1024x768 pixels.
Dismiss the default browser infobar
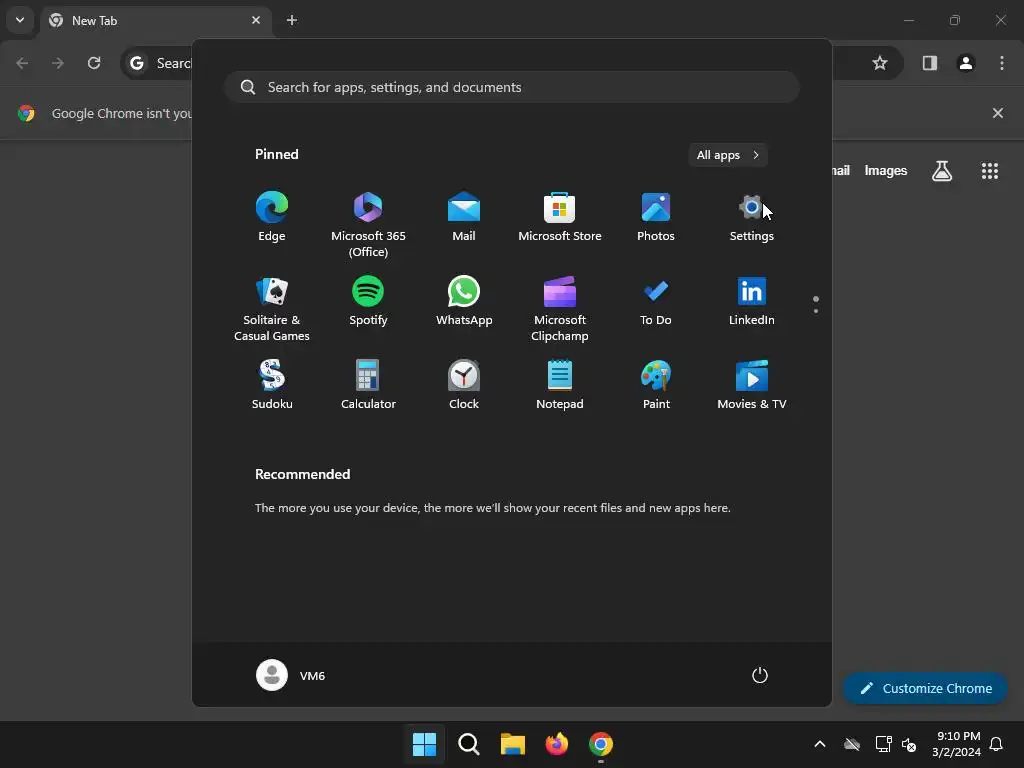click(x=997, y=113)
